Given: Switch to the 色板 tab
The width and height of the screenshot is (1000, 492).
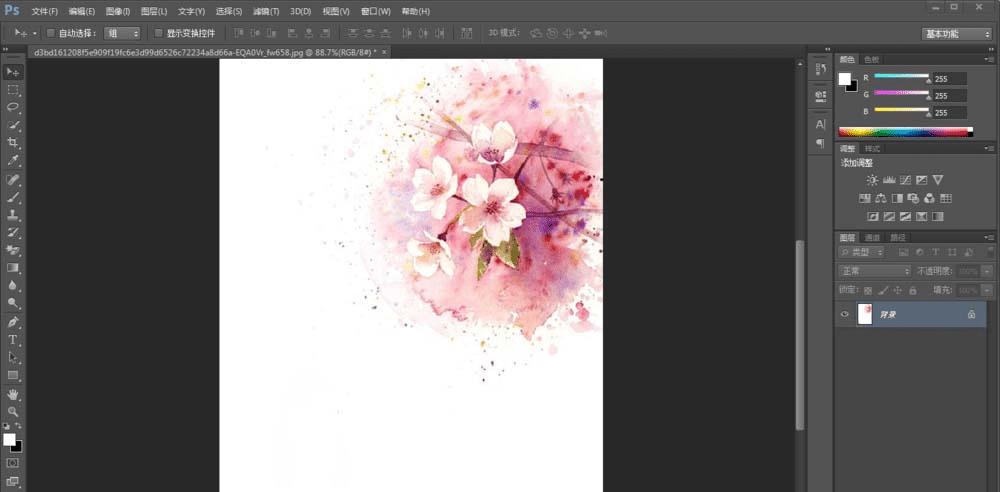Looking at the screenshot, I should pos(872,59).
